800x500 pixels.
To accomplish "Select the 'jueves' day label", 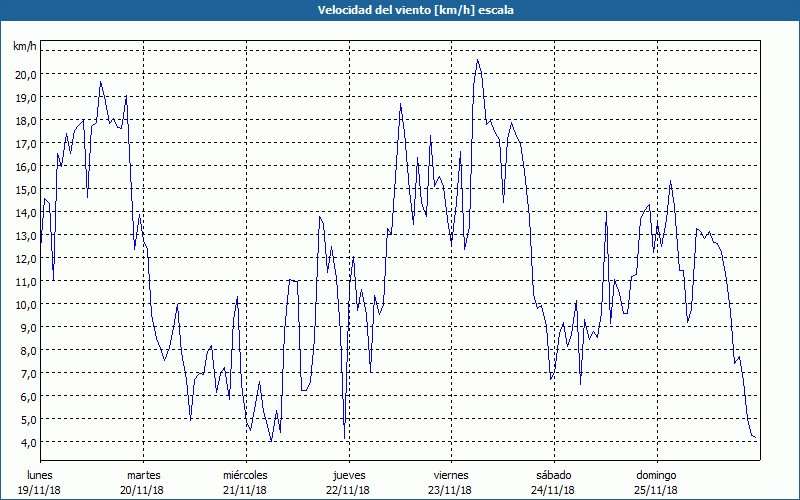I will click(349, 475).
